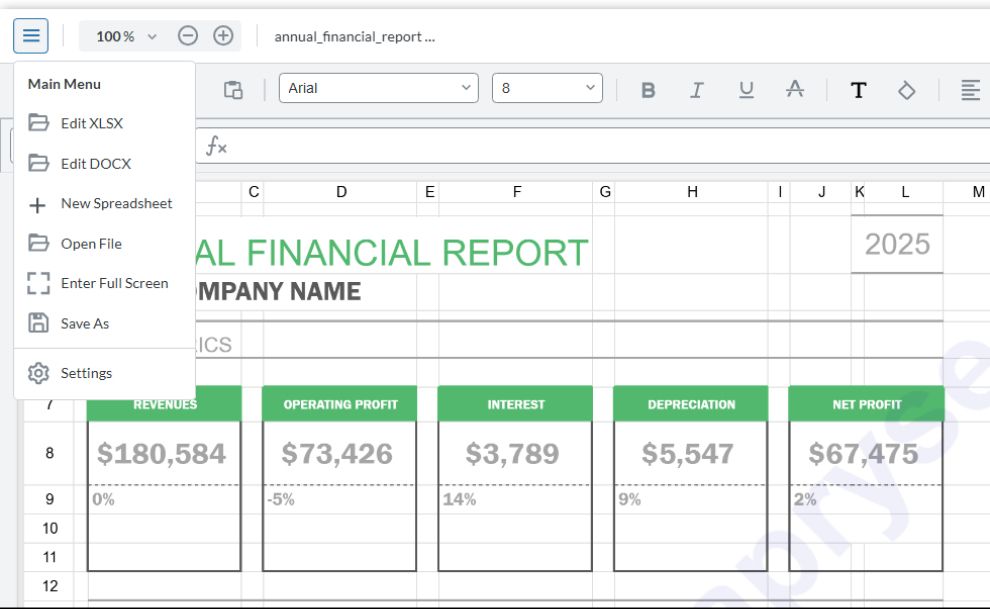The height and width of the screenshot is (609, 990).
Task: Click the 2025 year cell
Action: [x=897, y=244]
